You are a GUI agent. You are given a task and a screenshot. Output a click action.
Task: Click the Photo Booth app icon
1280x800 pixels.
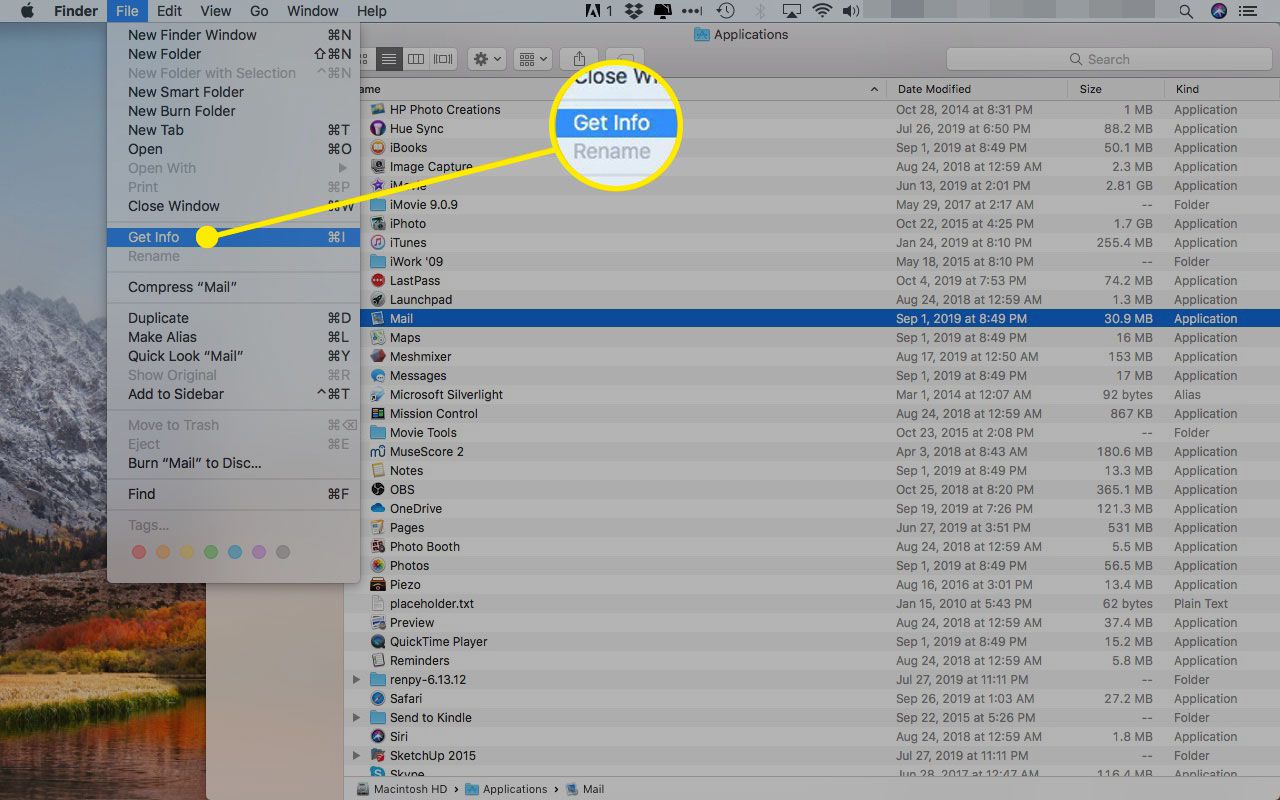378,547
